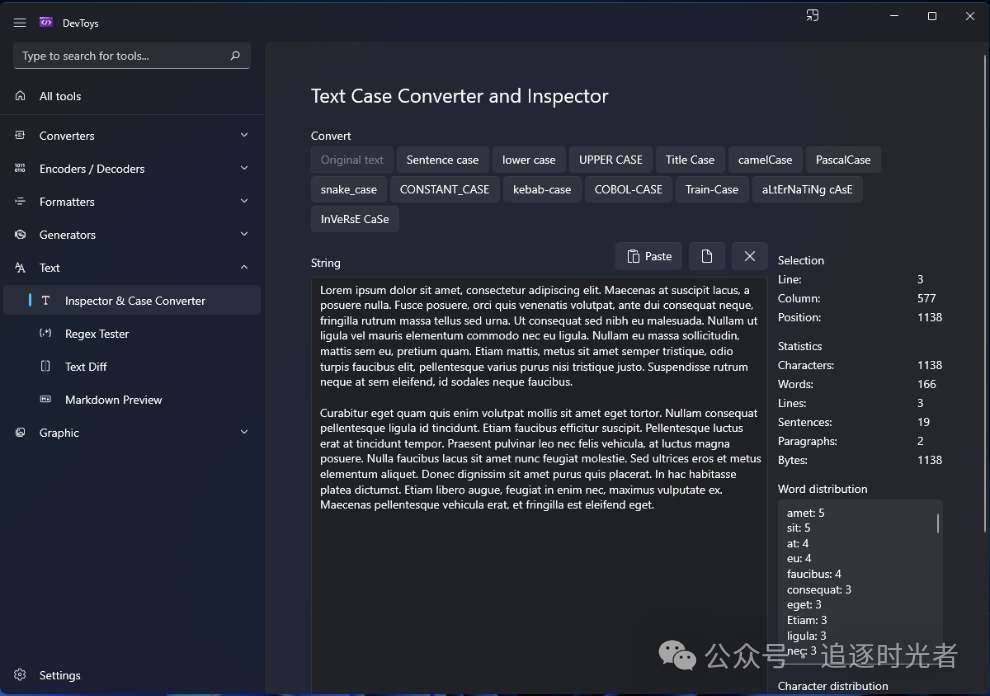
Task: Toggle compact overlay mode icon in title bar
Action: point(813,15)
